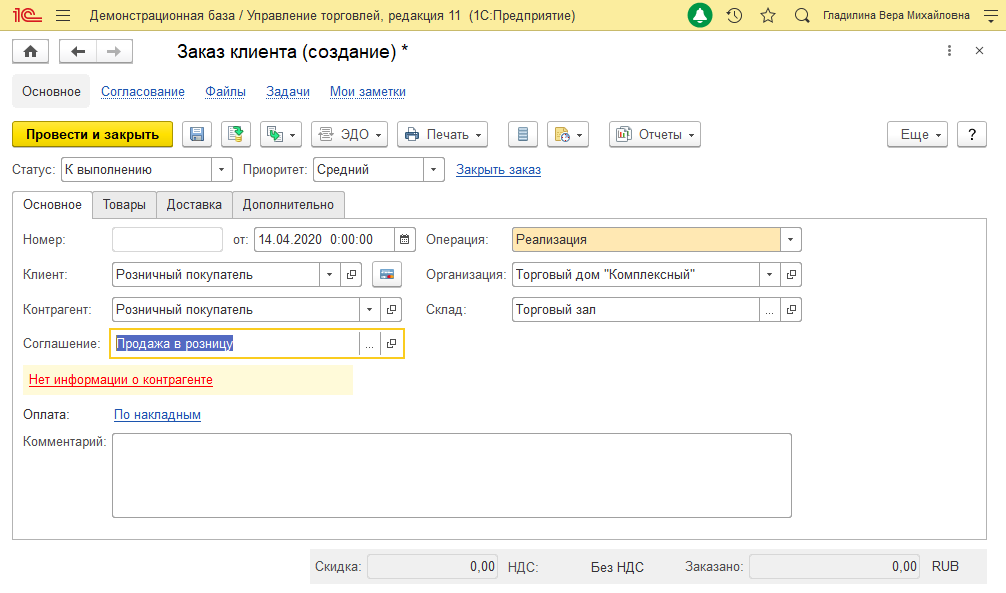
Task: Open the Отчеты dropdown menu
Action: tap(654, 134)
